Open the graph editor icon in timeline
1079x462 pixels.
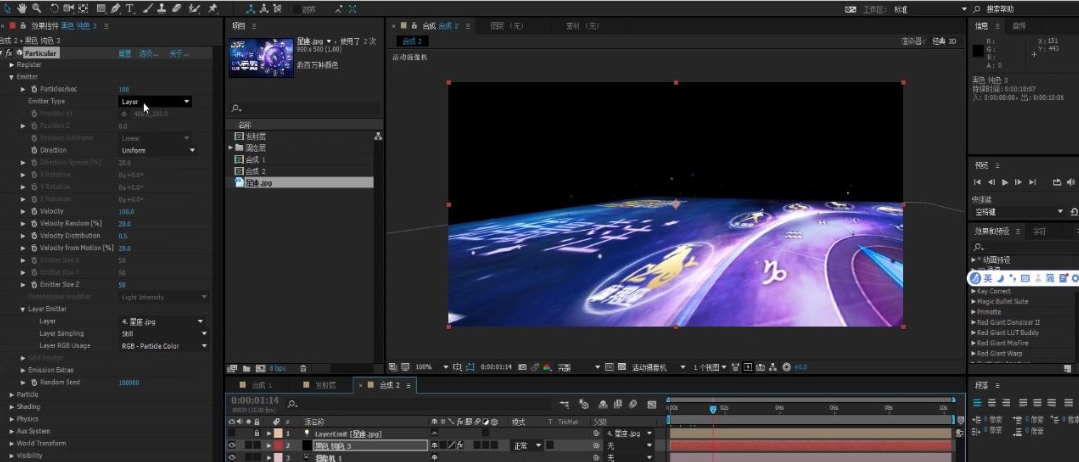click(x=652, y=404)
